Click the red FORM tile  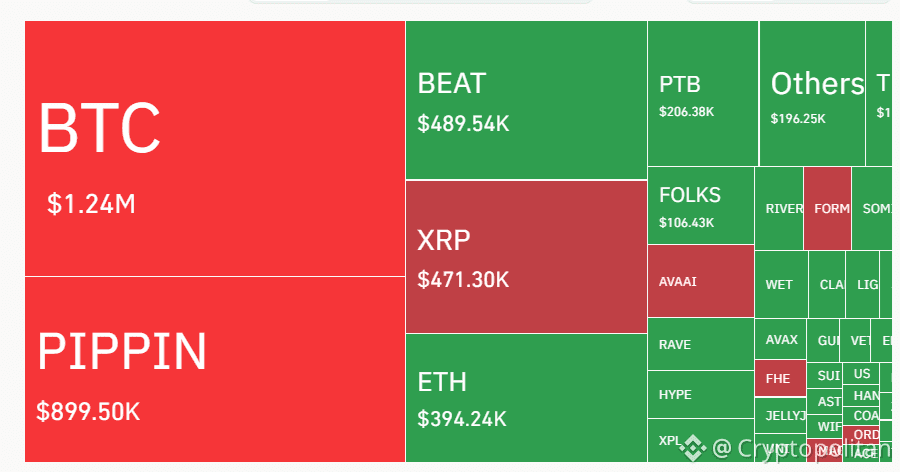(x=828, y=208)
